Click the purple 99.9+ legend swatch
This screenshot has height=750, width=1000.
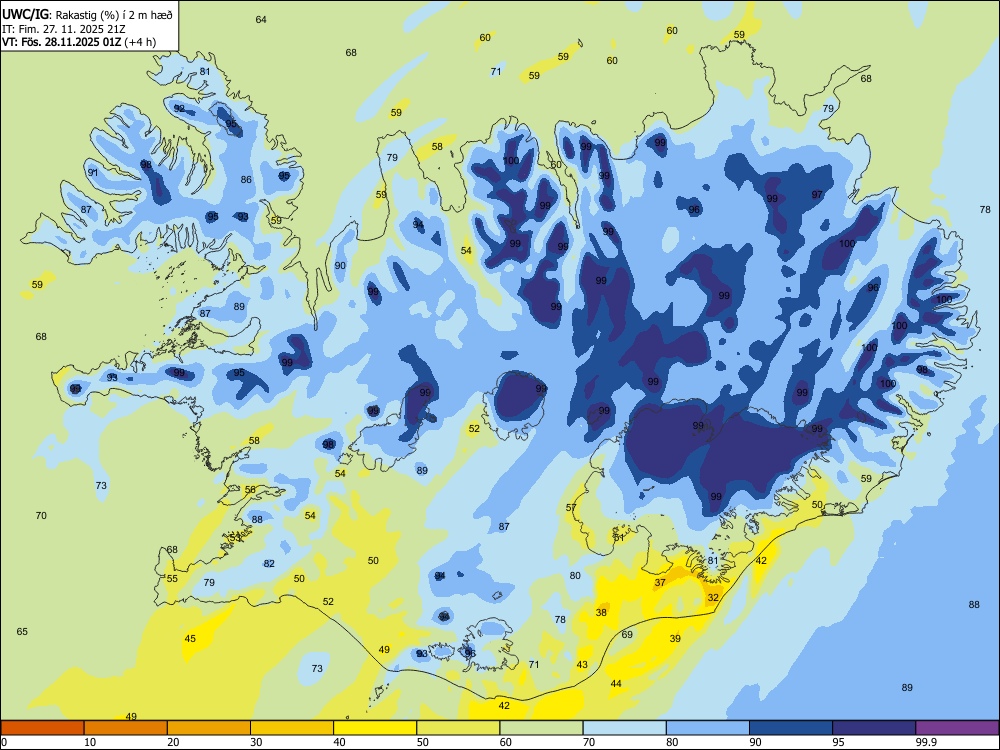click(957, 728)
